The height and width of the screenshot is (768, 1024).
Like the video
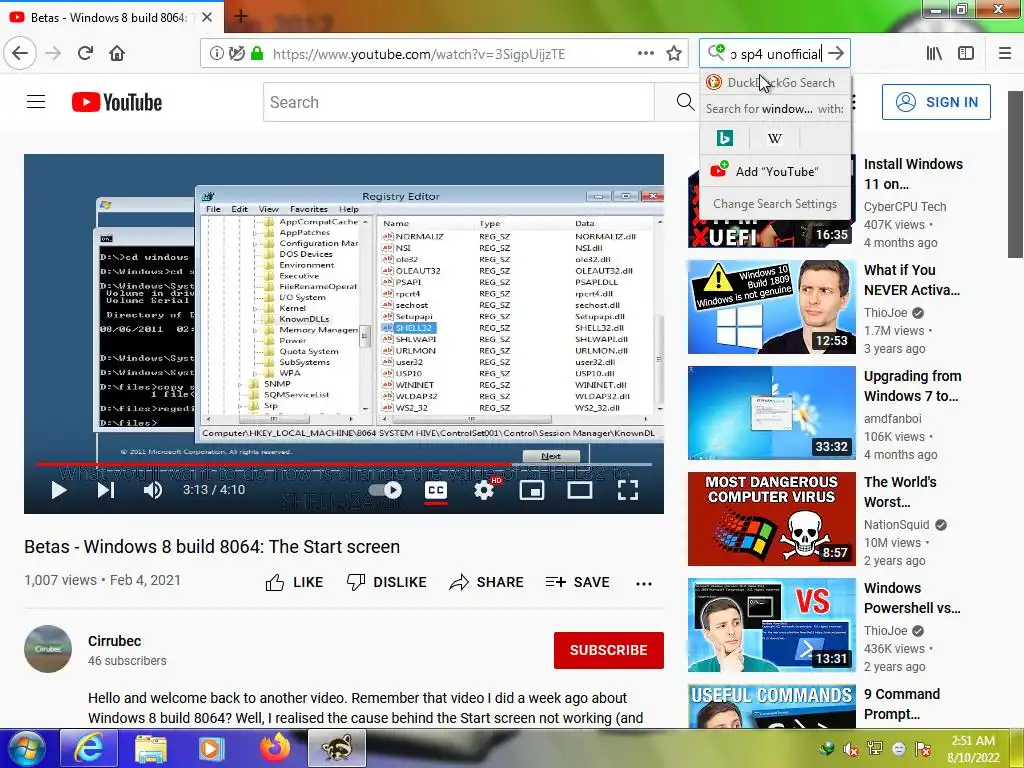click(x=294, y=582)
